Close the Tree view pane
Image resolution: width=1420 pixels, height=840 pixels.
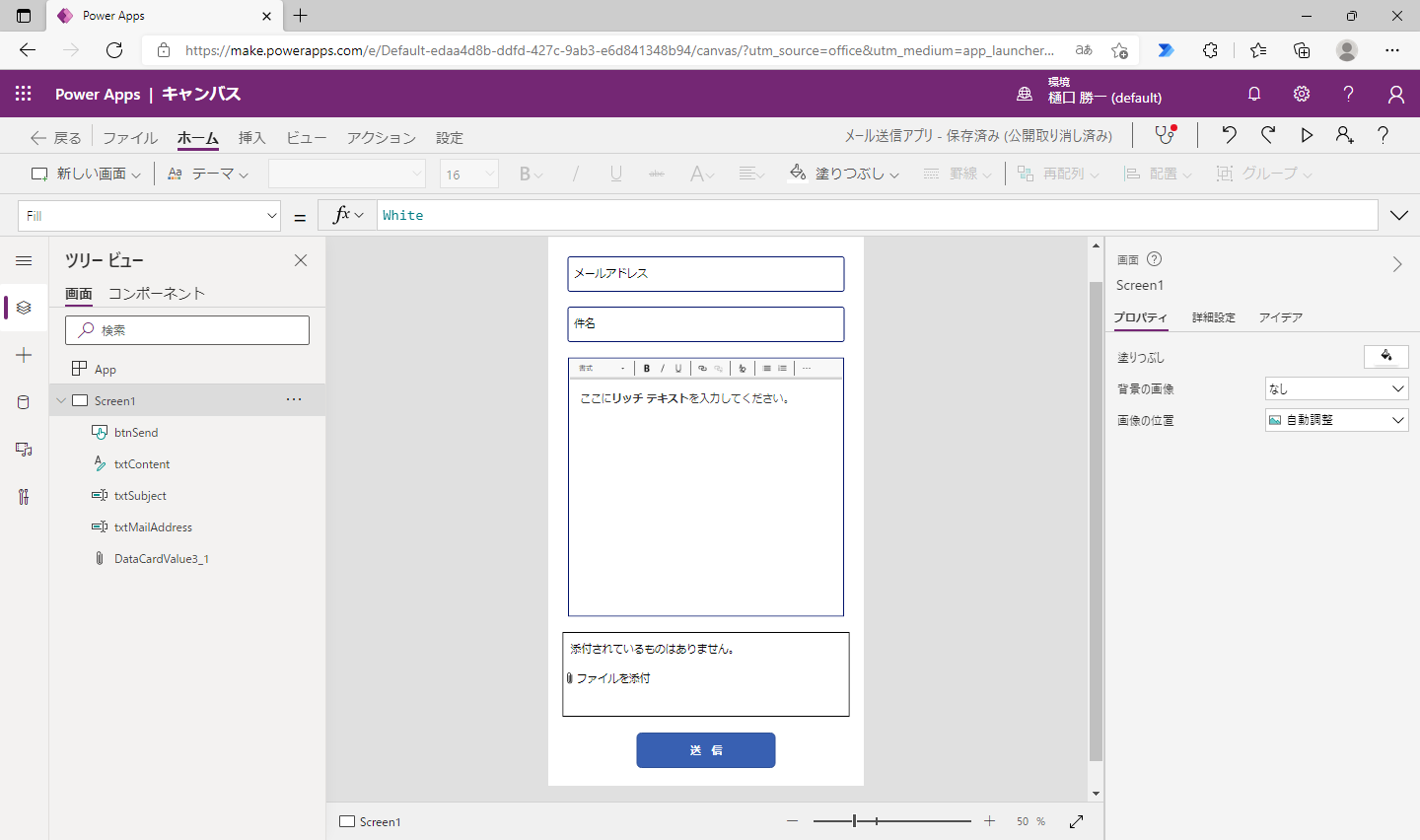[x=301, y=260]
